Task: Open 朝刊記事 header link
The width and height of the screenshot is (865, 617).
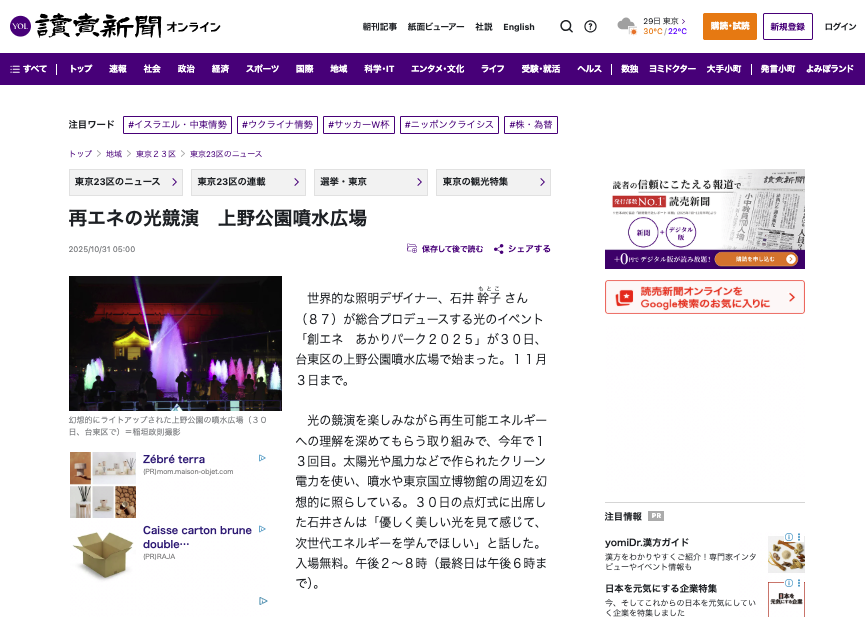Action: click(x=380, y=26)
